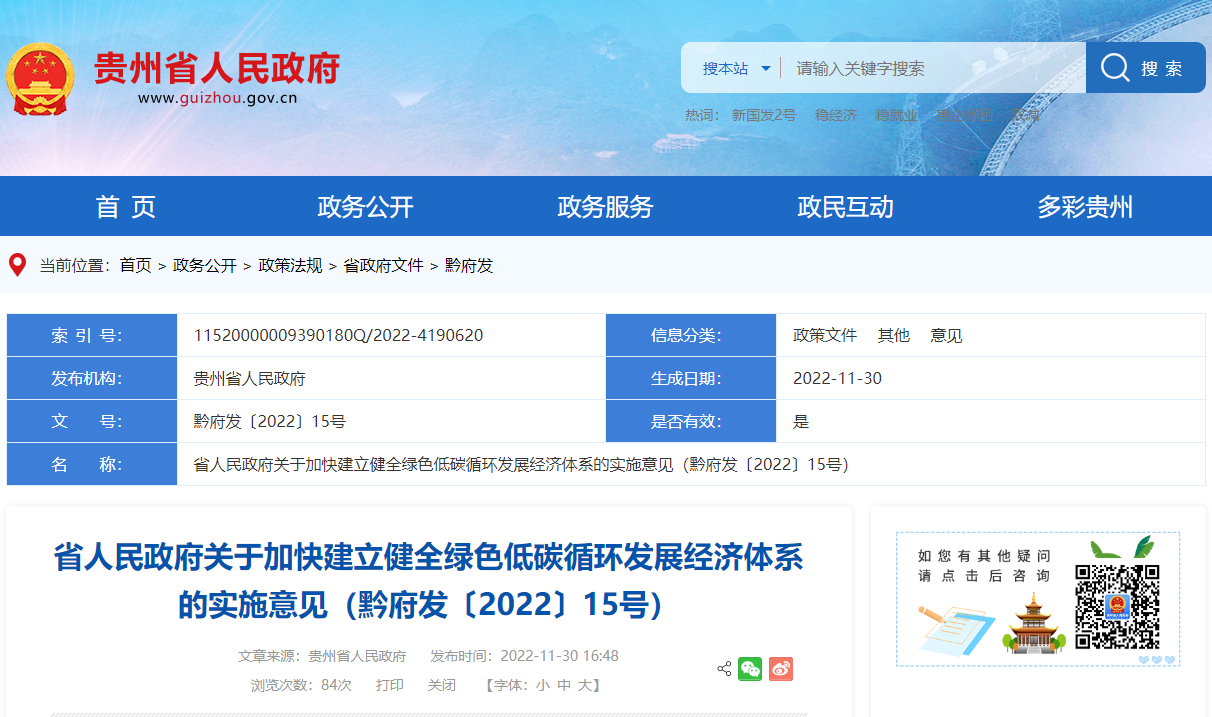Image resolution: width=1212 pixels, height=717 pixels.
Task: Click the magnifier search icon
Action: [x=1113, y=67]
